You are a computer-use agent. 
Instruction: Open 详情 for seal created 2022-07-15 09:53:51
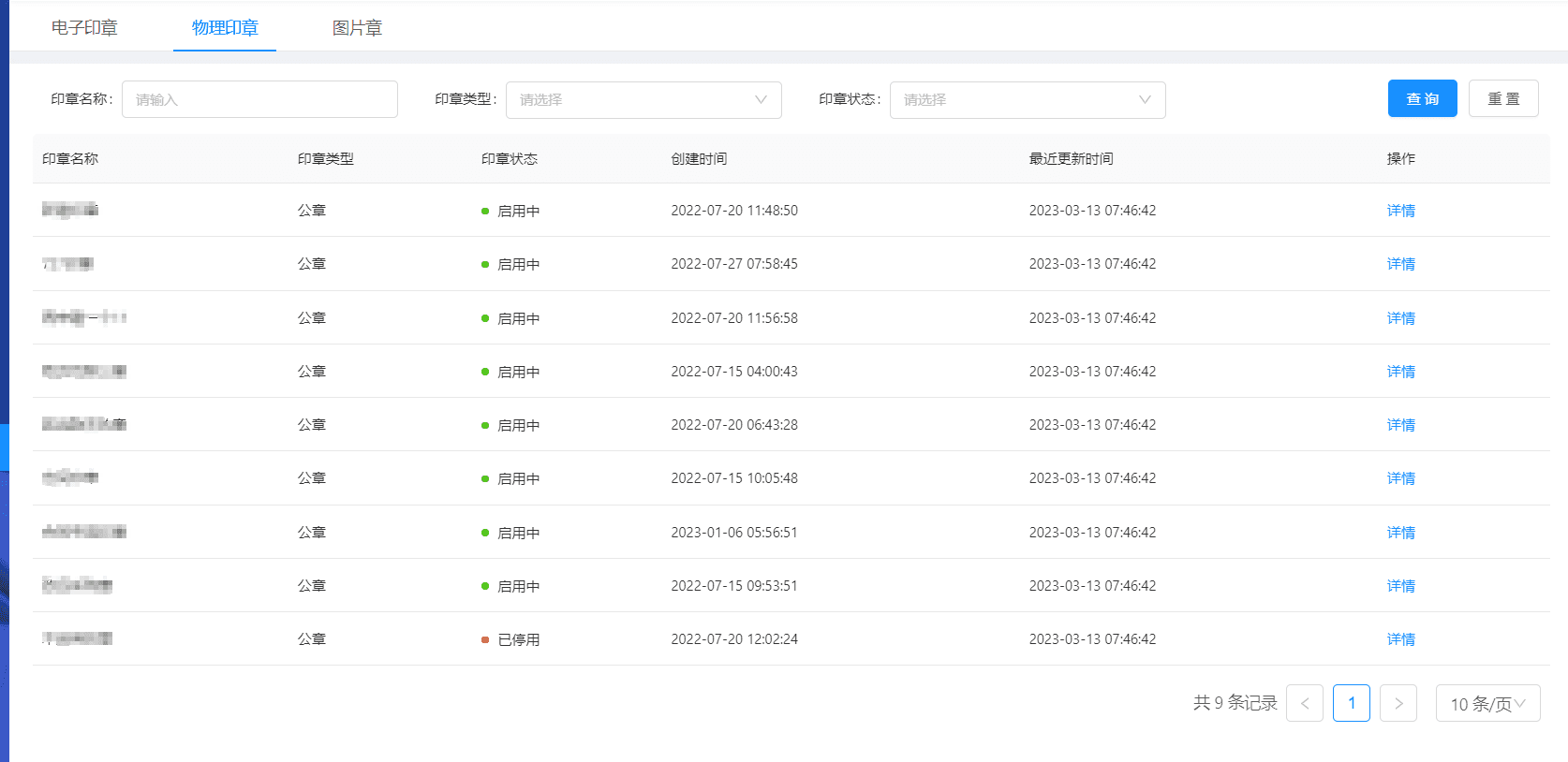(x=1401, y=586)
